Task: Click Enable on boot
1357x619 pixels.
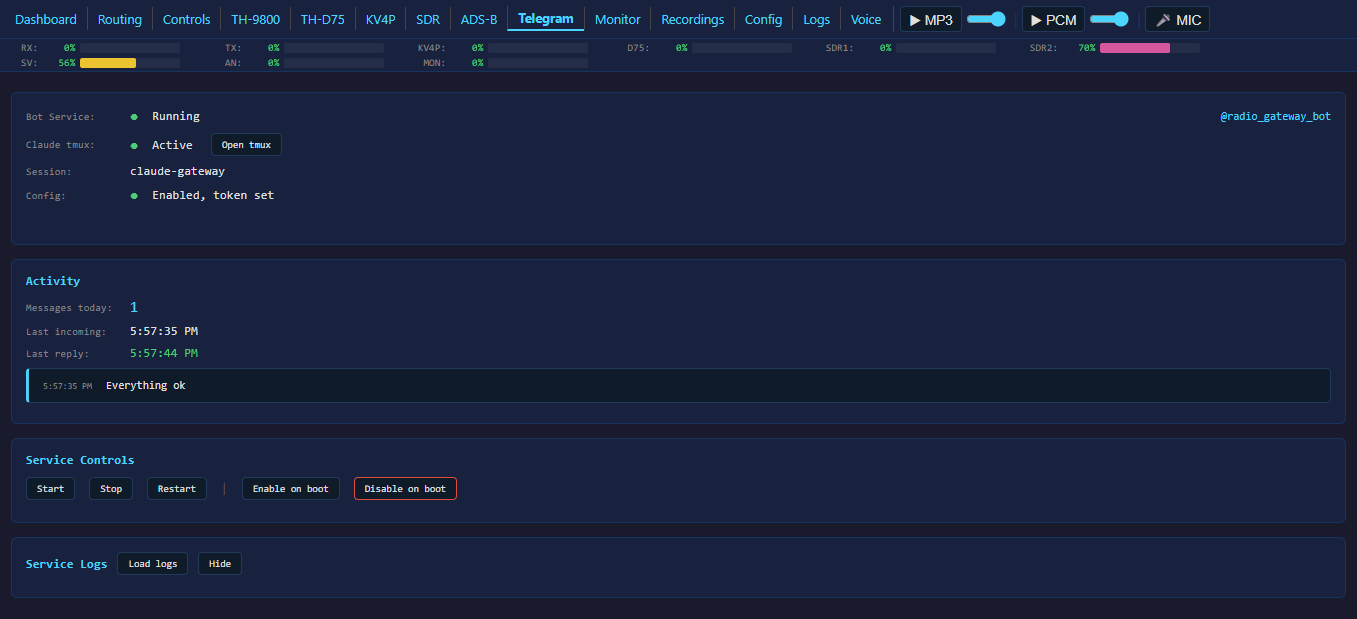Action: click(291, 489)
